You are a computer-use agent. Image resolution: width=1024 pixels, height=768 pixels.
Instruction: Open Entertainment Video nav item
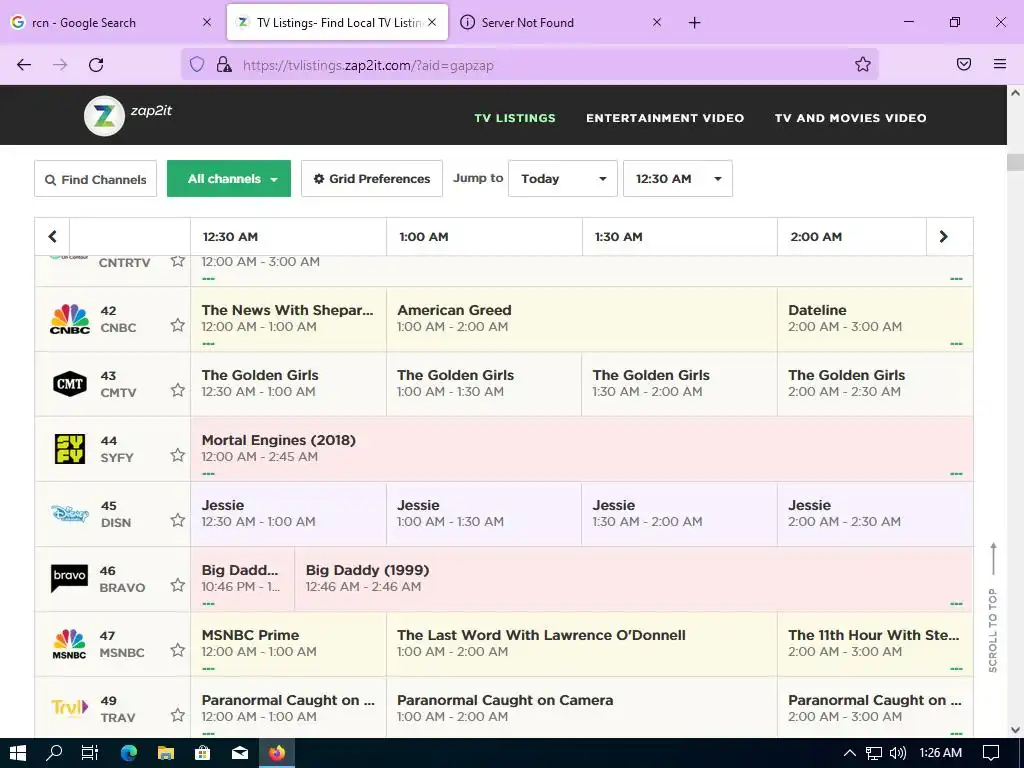click(x=665, y=118)
